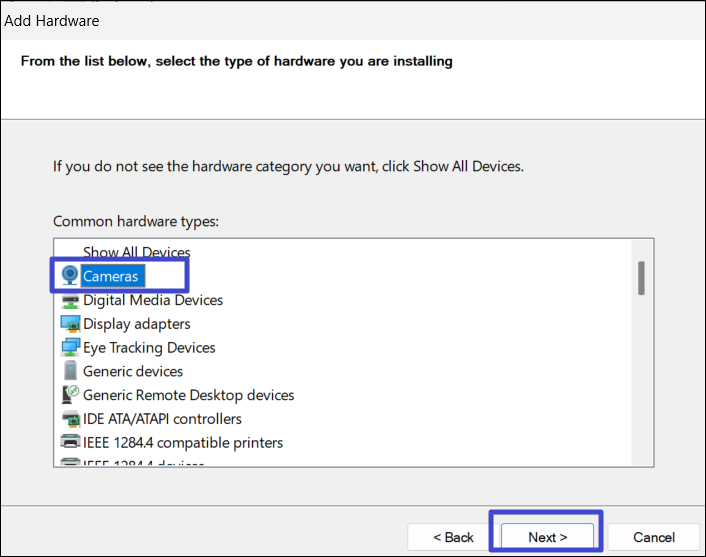
Task: Click the Generic Remote Desktop devices icon
Action: click(x=70, y=395)
